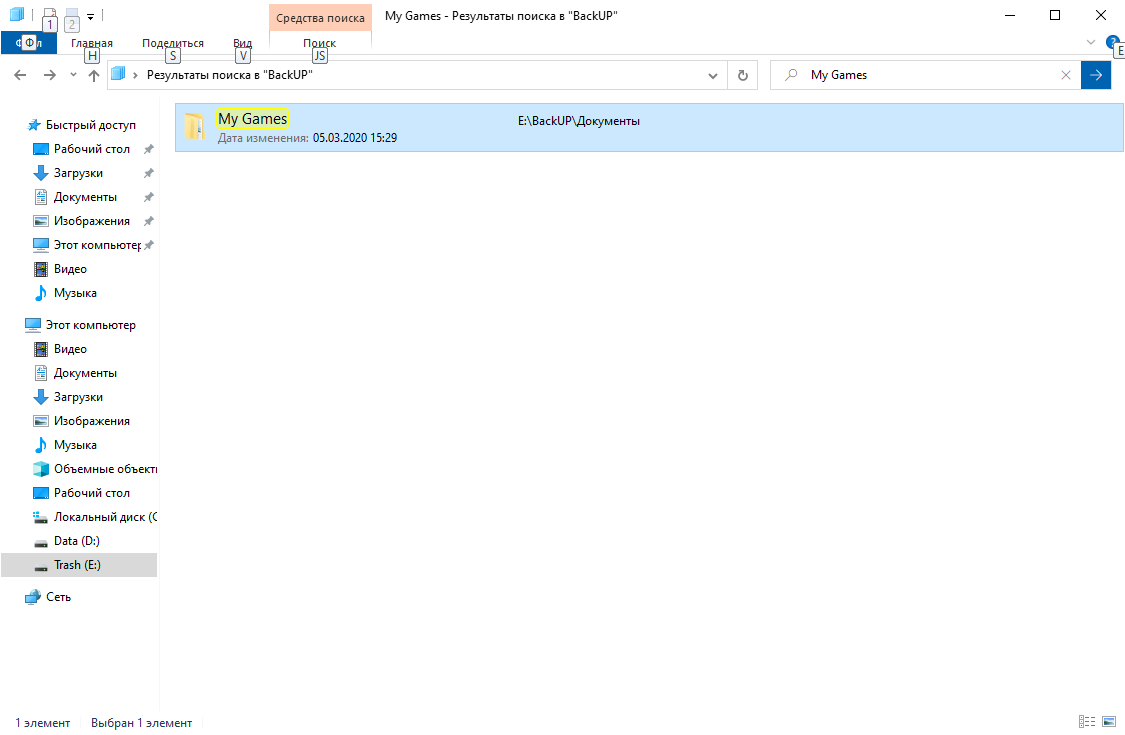This screenshot has height=735, width=1125.
Task: Click the pin icon next to Изображения
Action: [149, 221]
